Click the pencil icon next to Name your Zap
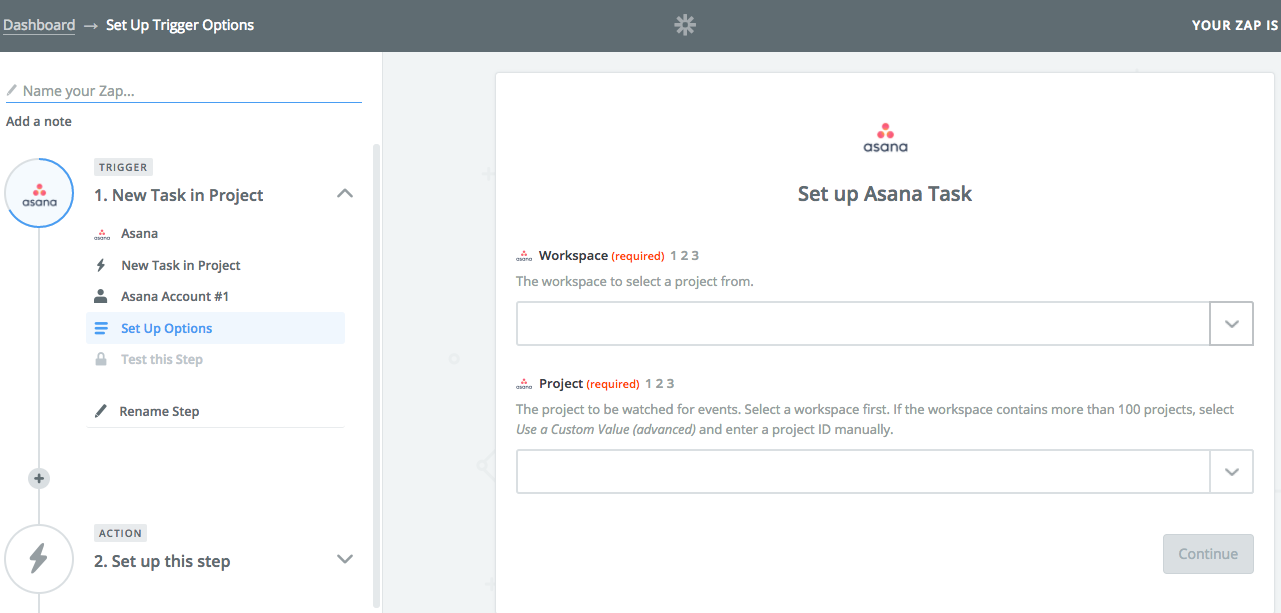This screenshot has height=613, width=1281. [x=12, y=90]
